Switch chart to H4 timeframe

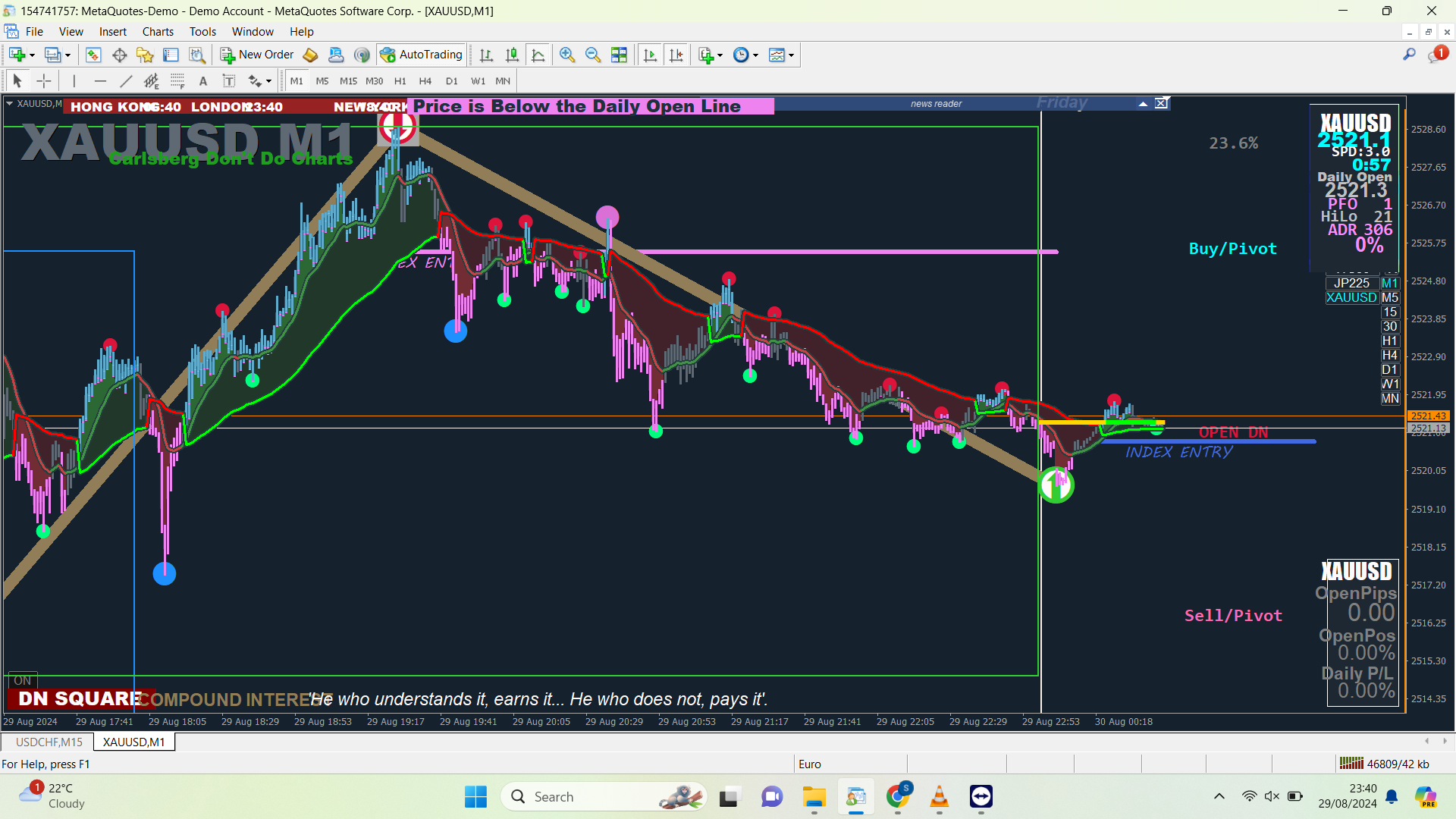click(x=425, y=81)
